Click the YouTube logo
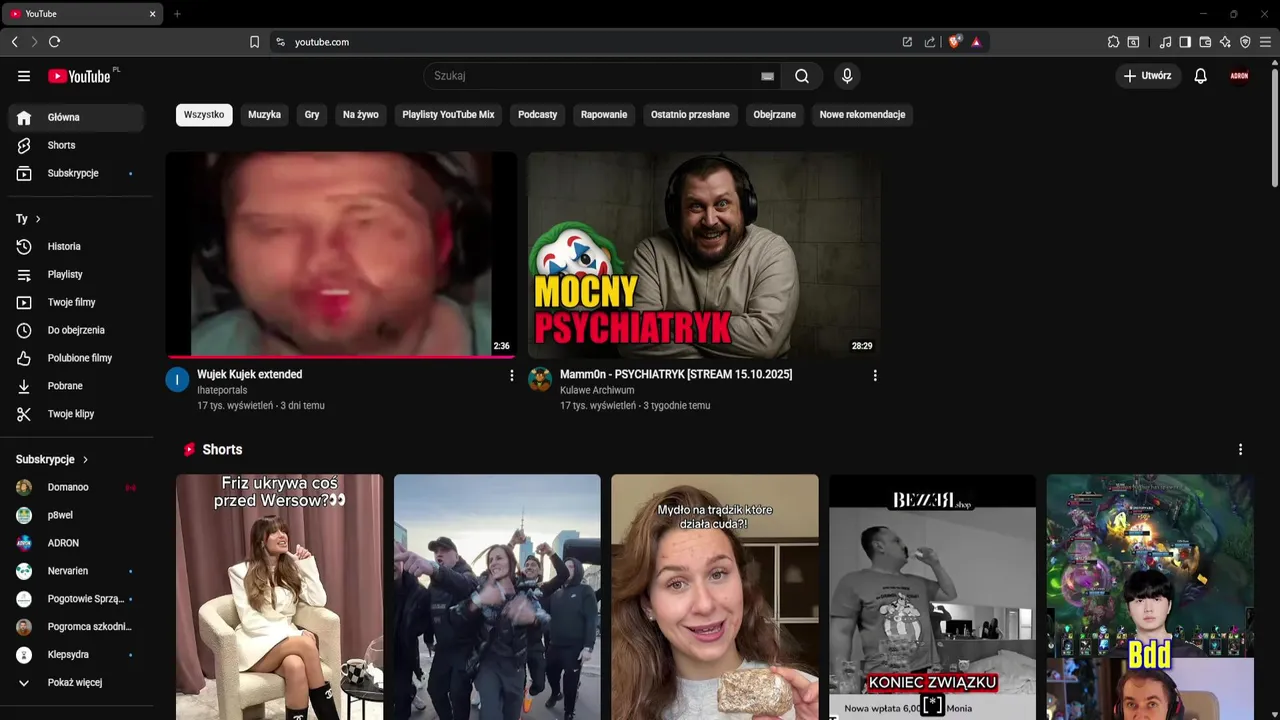 [x=79, y=76]
